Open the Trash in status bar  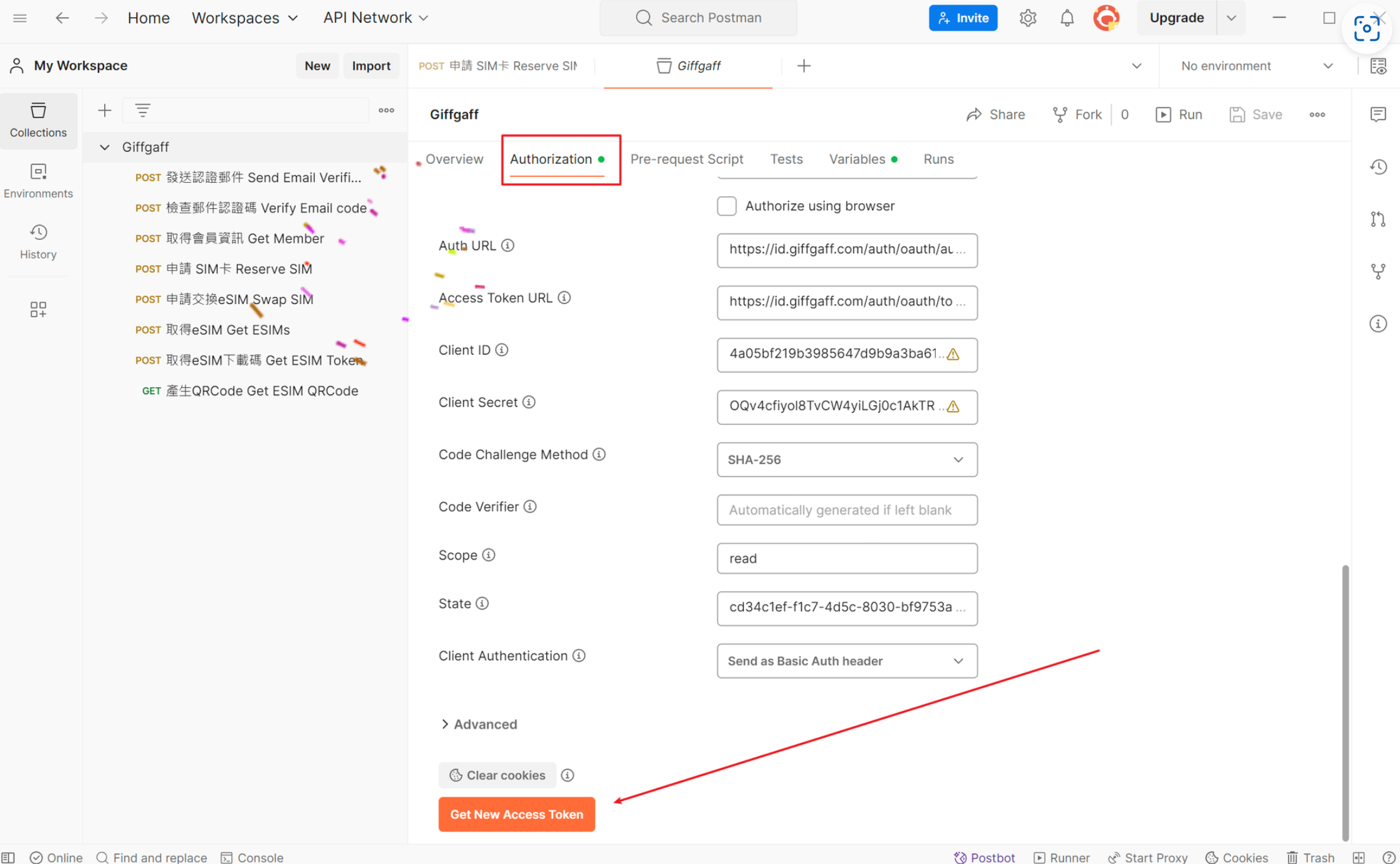pos(1310,858)
